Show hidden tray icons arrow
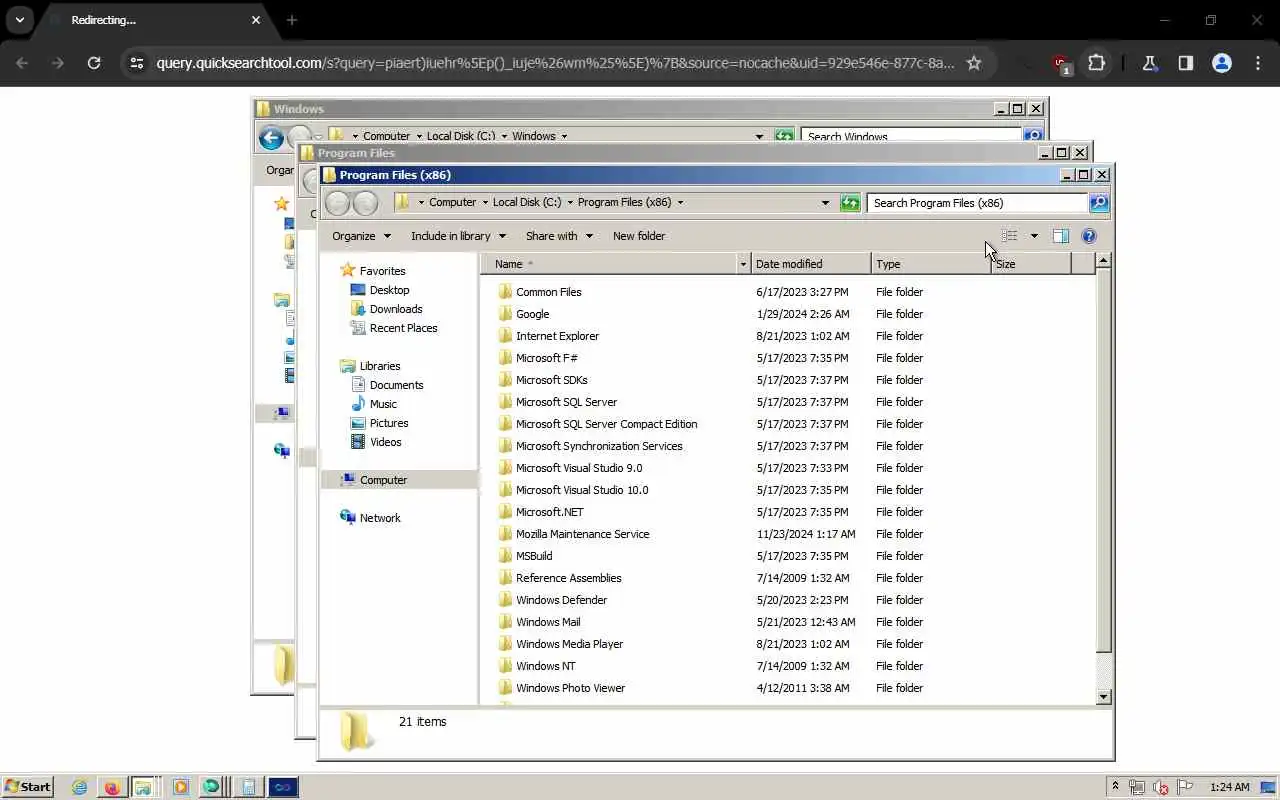 pos(1115,787)
